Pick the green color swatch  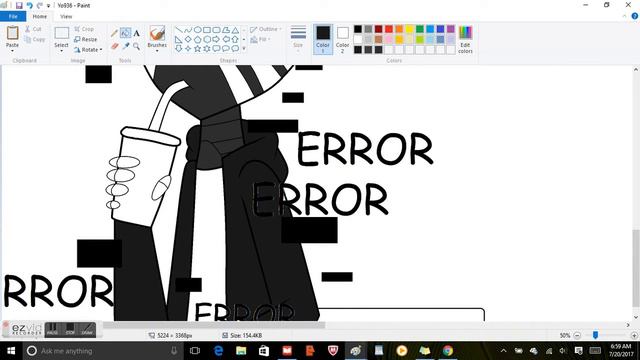[x=420, y=29]
